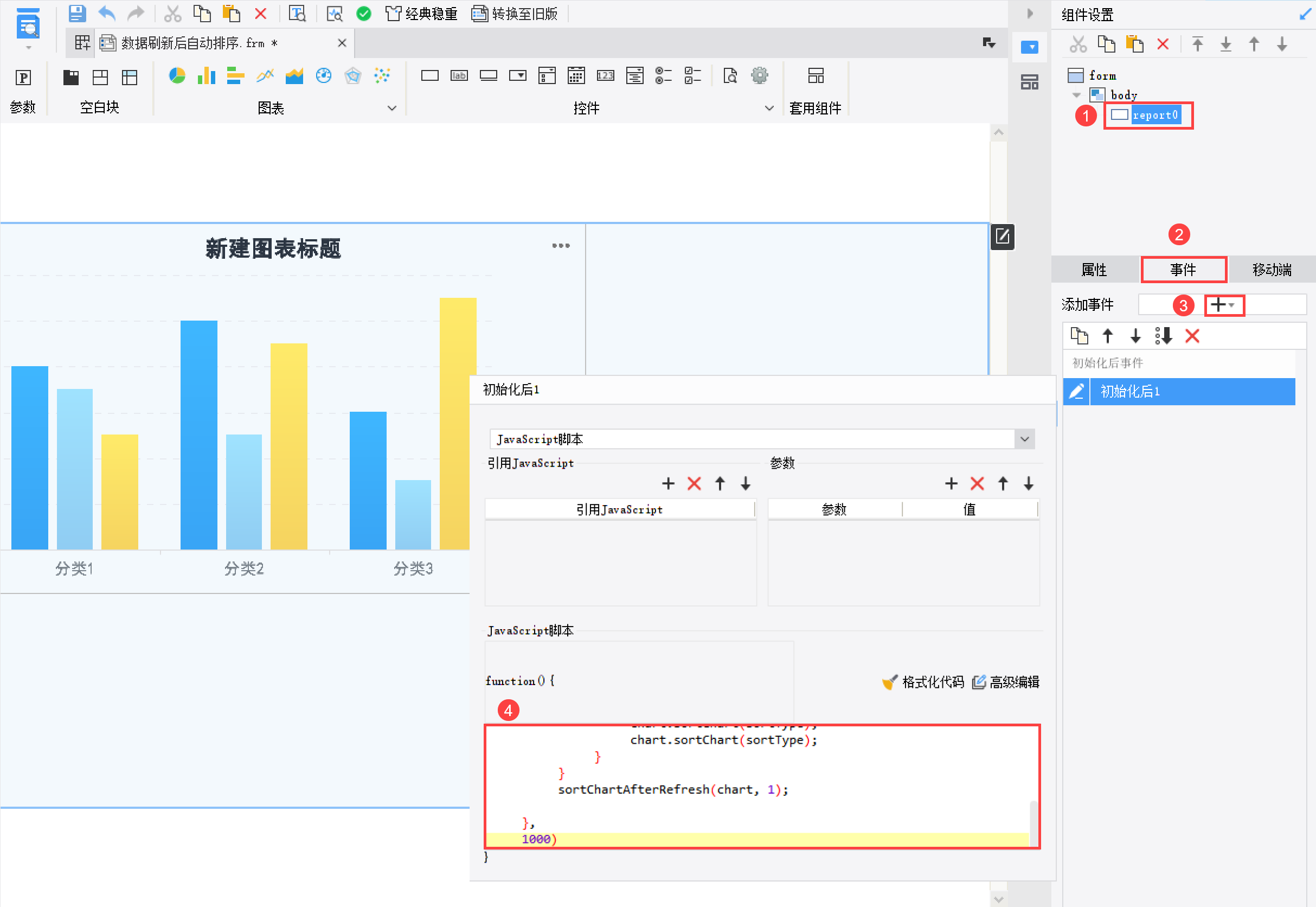Click the undo arrow icon

107,13
